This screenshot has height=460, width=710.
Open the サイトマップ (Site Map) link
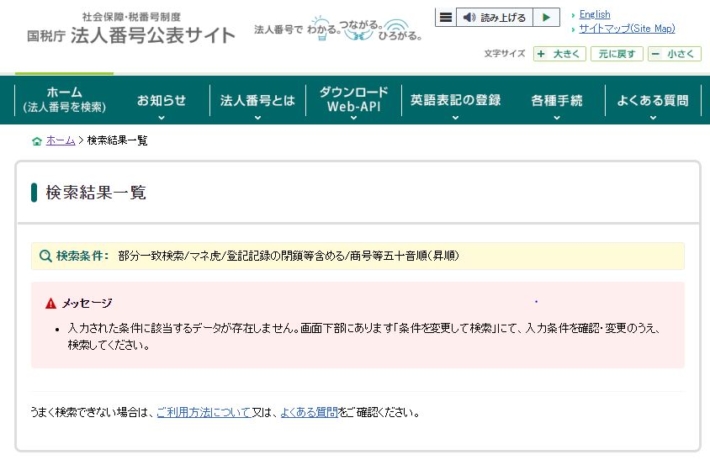tap(627, 29)
